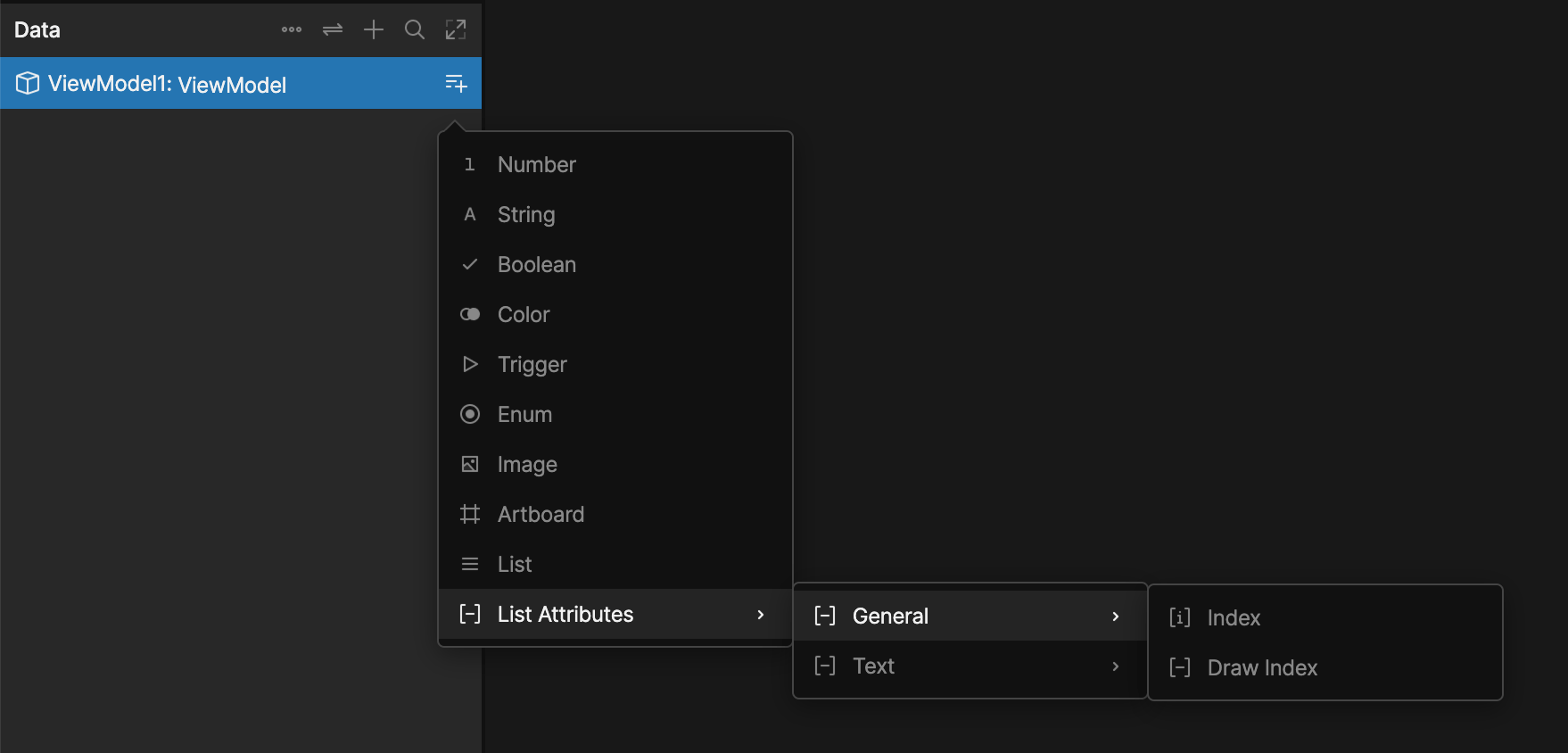
Task: Select the ViewModel1: ViewModel row
Action: [241, 83]
